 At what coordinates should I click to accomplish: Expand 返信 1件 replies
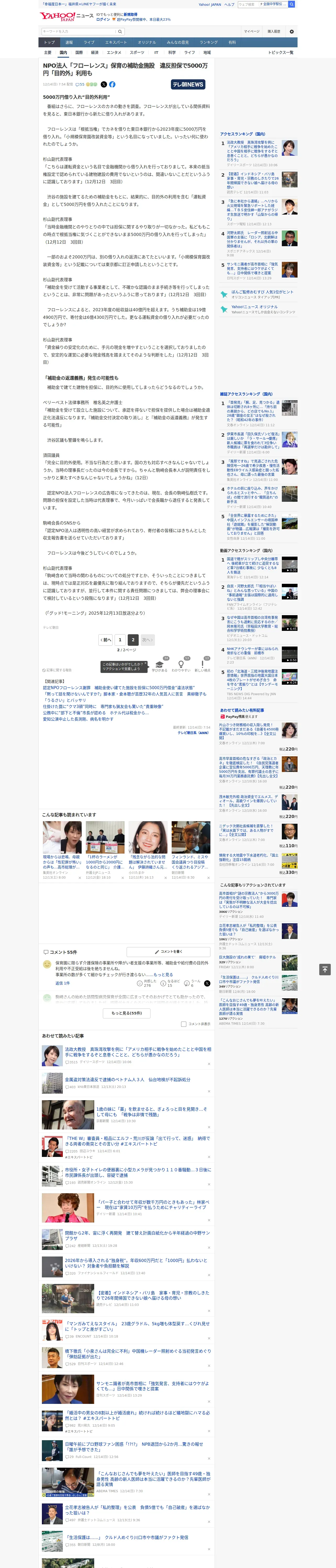[63, 983]
